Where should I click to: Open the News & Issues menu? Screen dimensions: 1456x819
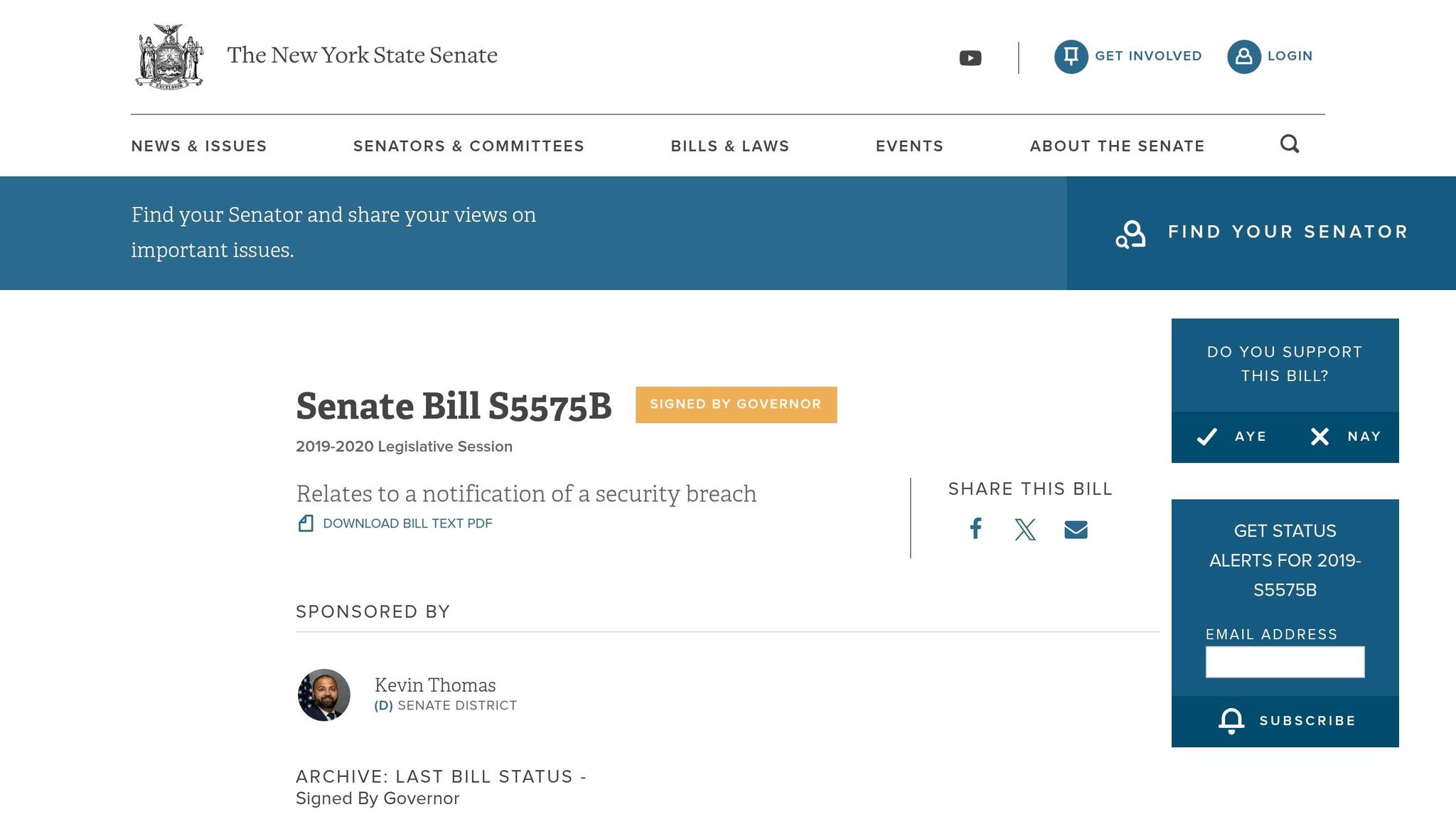coord(199,146)
